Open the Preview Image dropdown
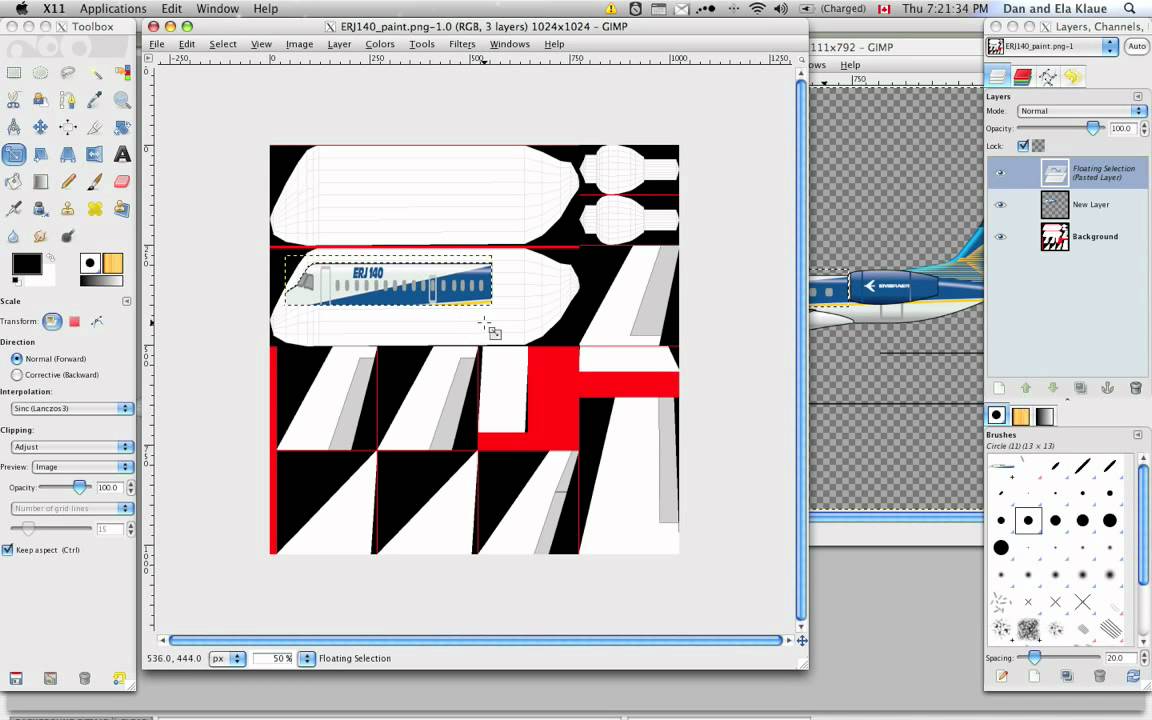The image size is (1152, 720). pos(82,467)
